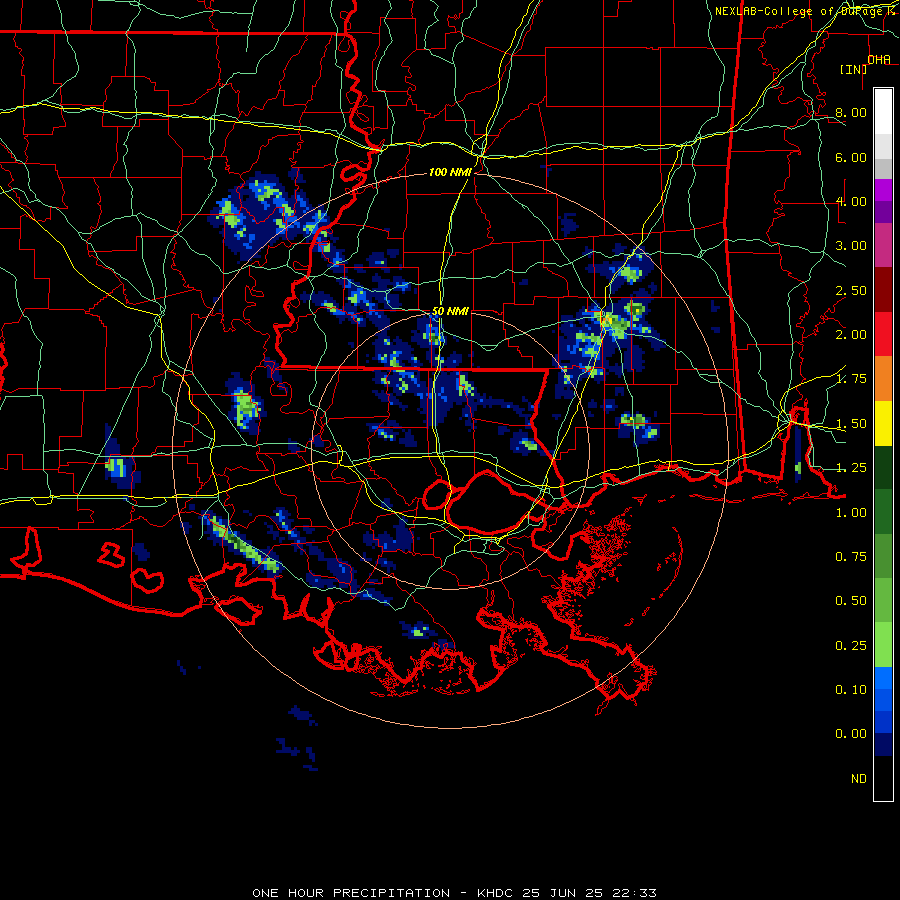
Task: Click the 0.10 legend value
Action: pos(851,690)
